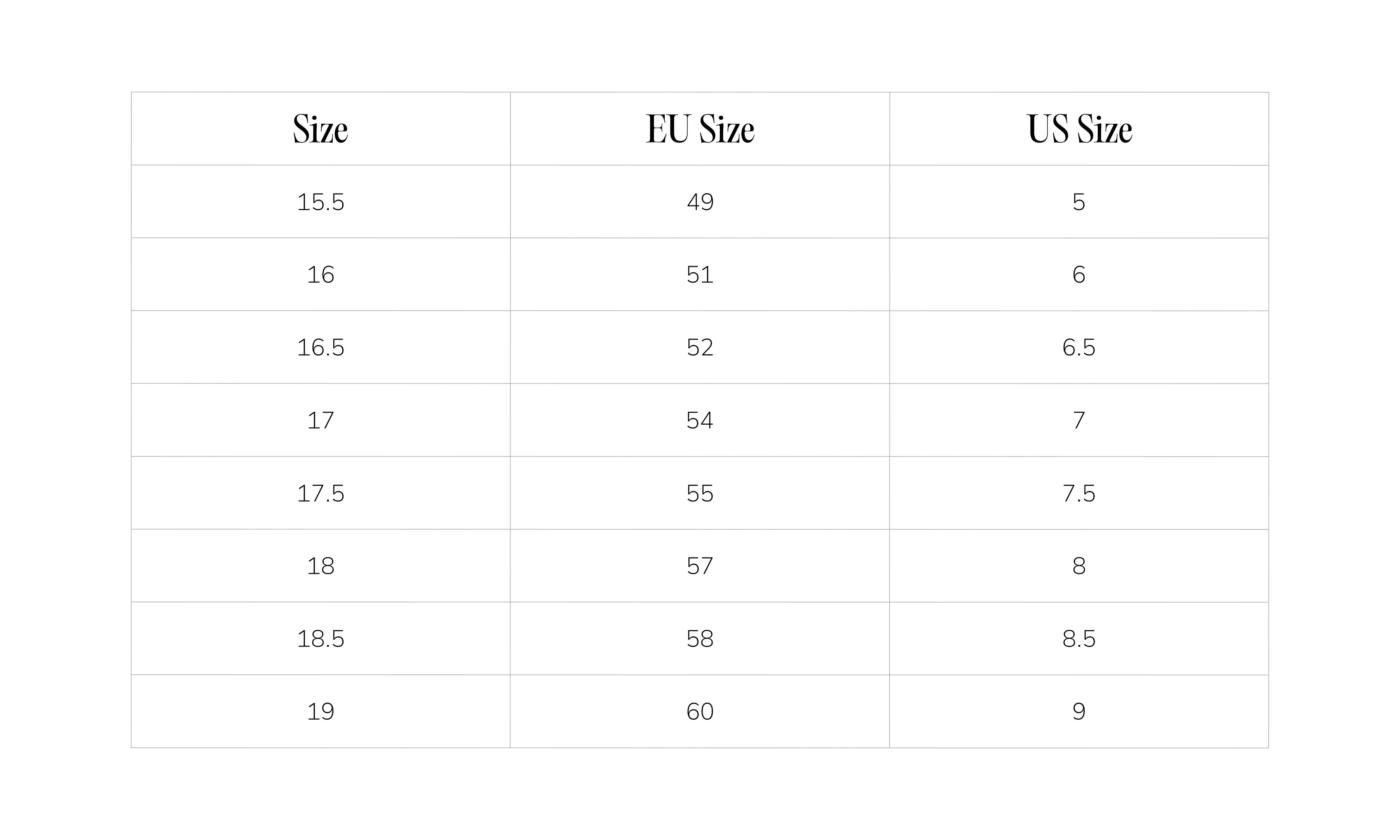Click EU size 57 cell

(699, 565)
